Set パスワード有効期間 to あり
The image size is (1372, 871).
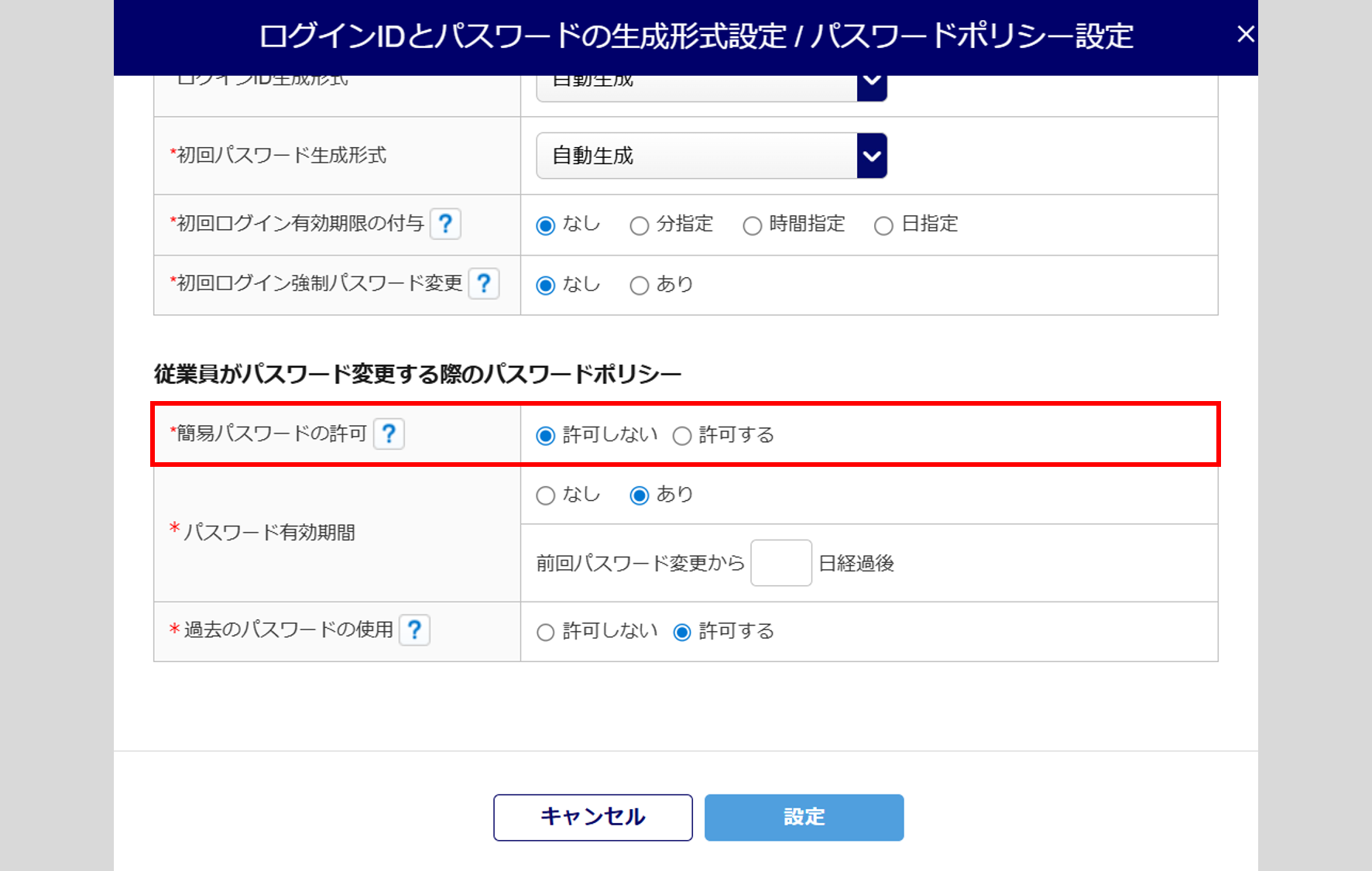point(640,496)
